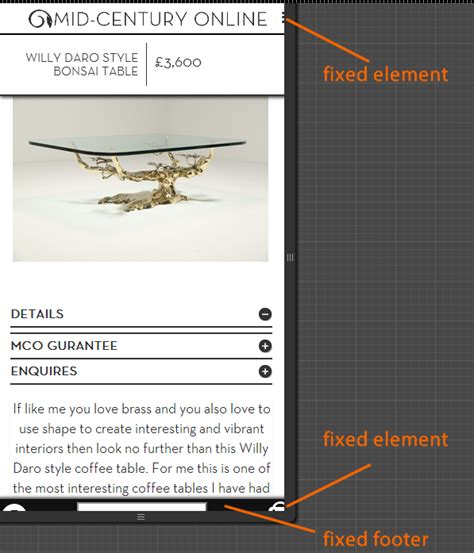The width and height of the screenshot is (474, 553).
Task: Expand Enquires with its plus icon
Action: pyautogui.click(x=265, y=371)
